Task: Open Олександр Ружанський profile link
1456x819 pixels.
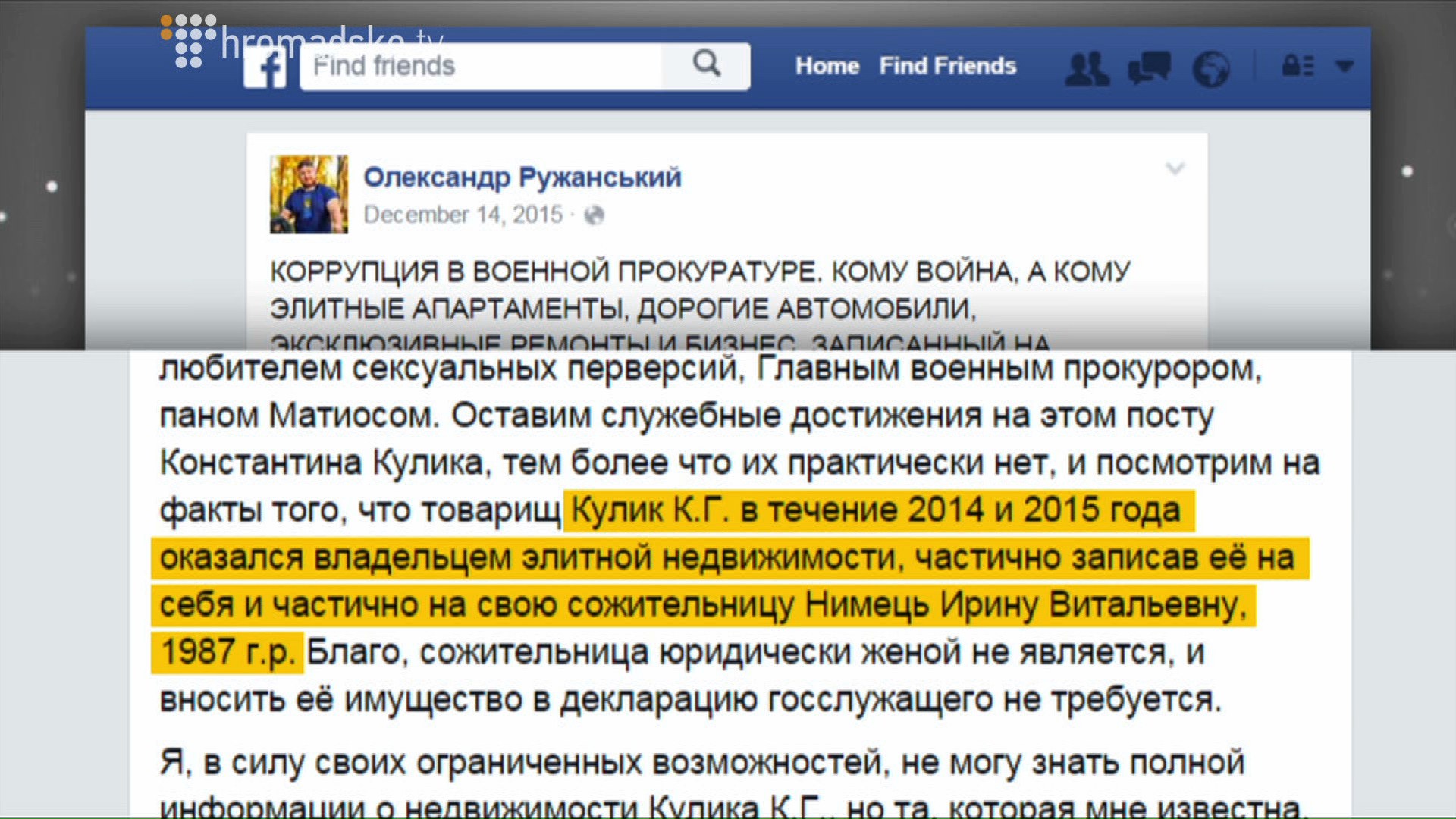Action: pos(522,177)
